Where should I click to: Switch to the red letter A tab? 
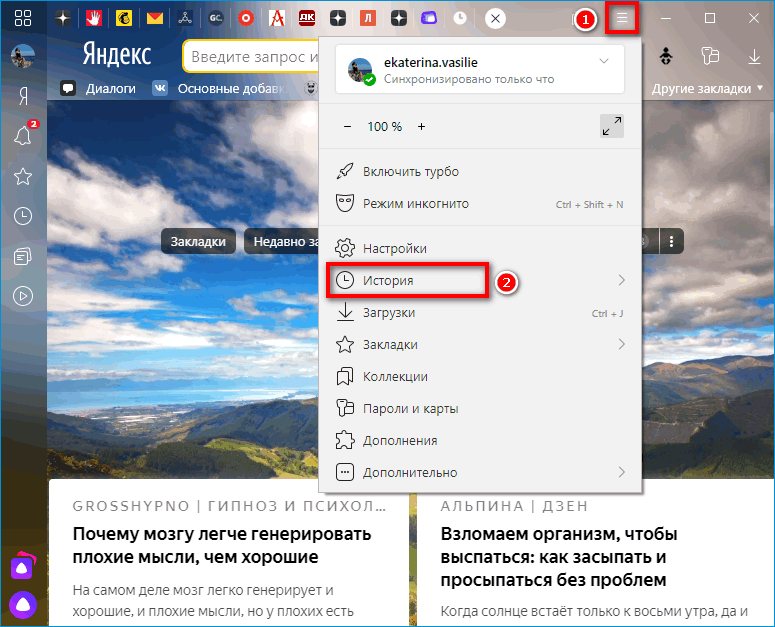click(x=277, y=18)
